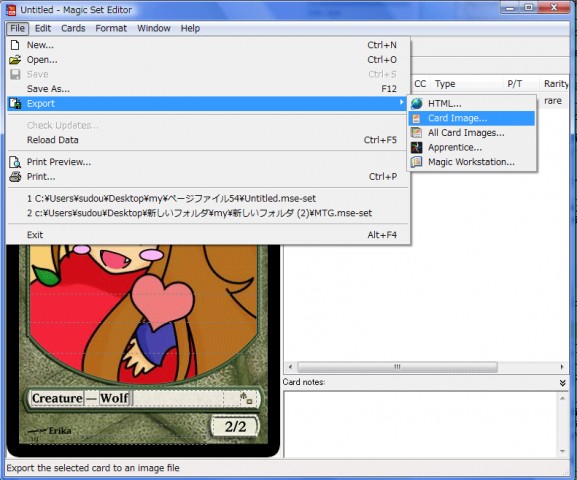Open the Format menu
This screenshot has height=480, width=577.
pyautogui.click(x=111, y=28)
